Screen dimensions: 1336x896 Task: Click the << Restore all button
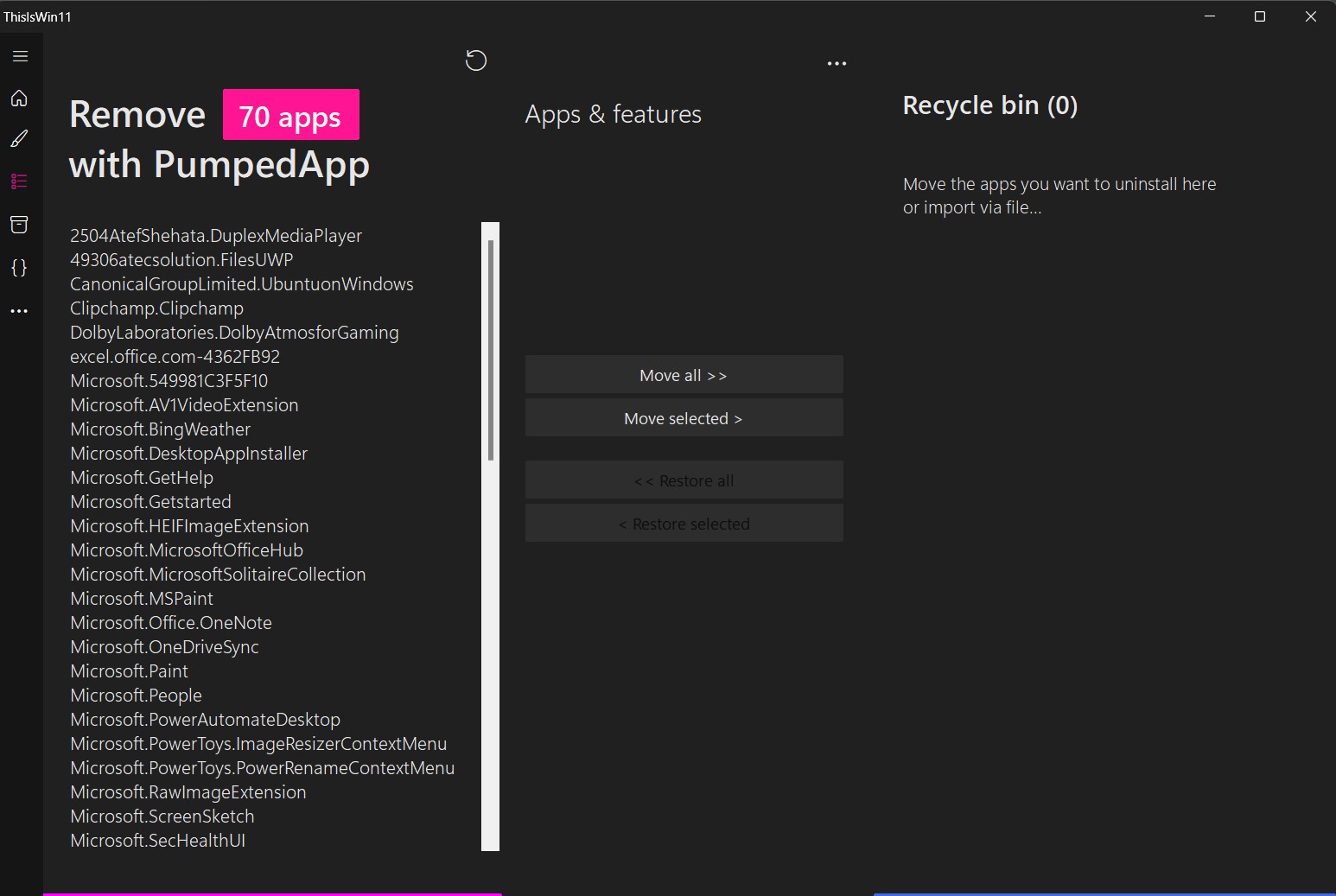[x=684, y=480]
